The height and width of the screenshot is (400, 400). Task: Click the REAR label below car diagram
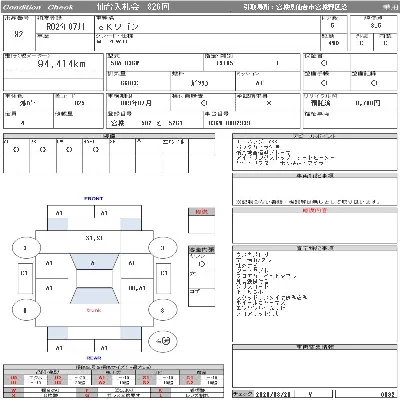click(x=94, y=358)
